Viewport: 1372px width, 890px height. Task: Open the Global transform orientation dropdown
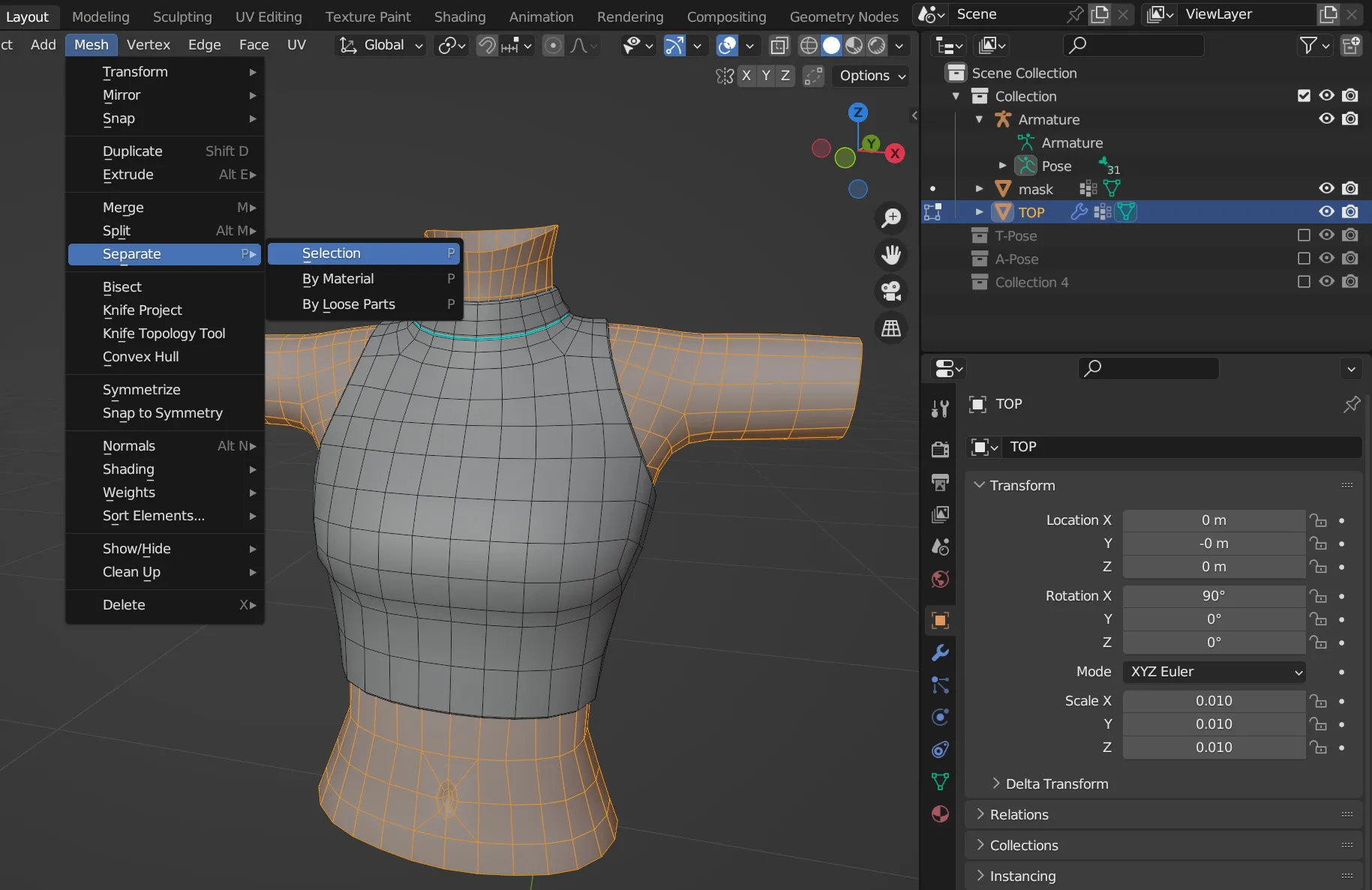click(380, 46)
